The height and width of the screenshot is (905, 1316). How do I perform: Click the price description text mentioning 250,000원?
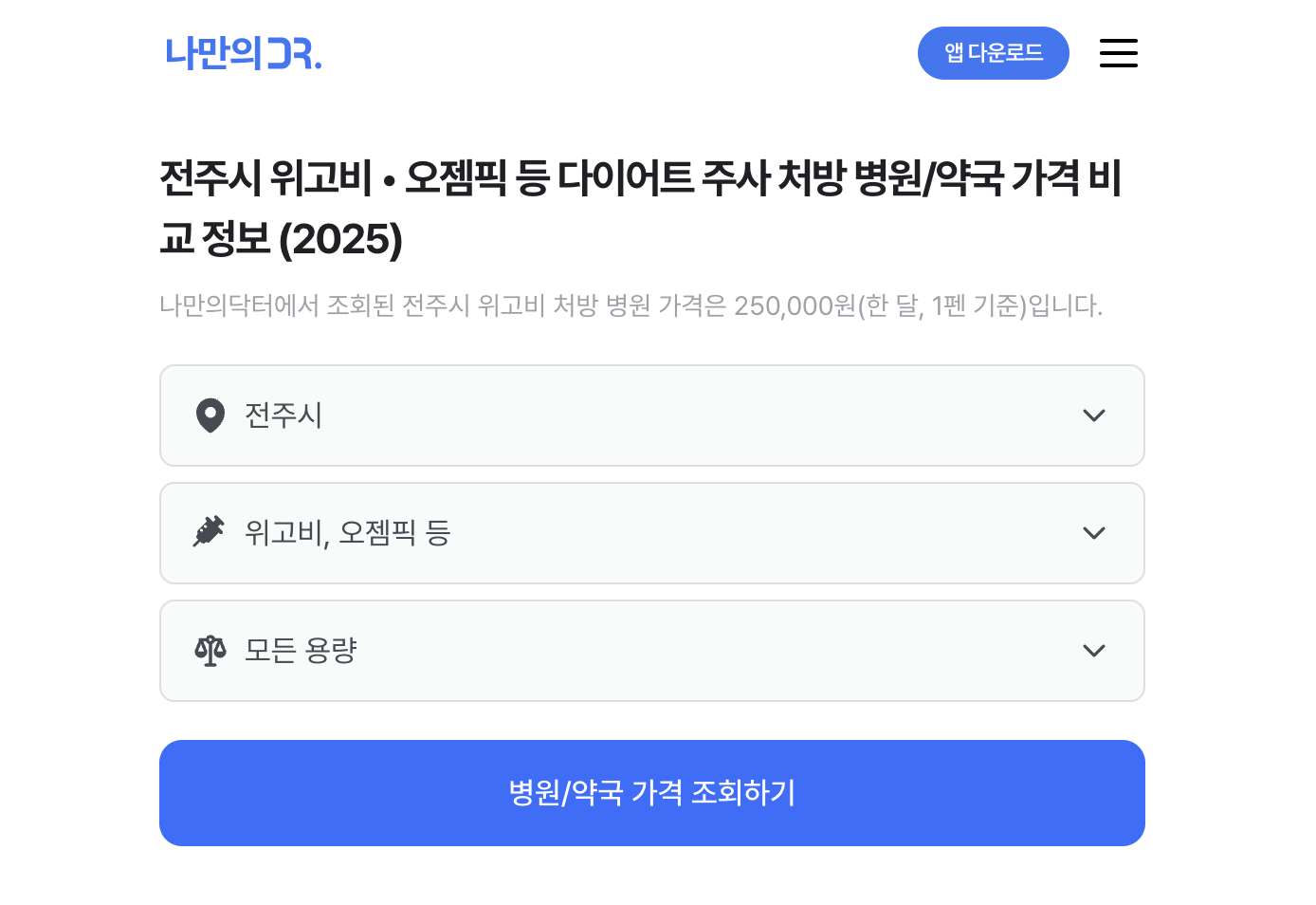pos(631,305)
